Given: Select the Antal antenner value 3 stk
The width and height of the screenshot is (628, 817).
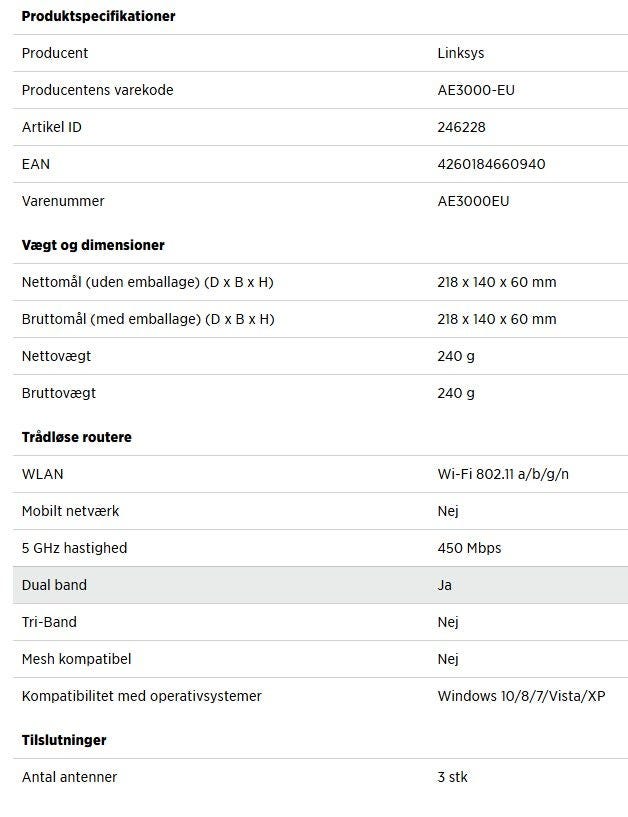Looking at the screenshot, I should click(452, 777).
